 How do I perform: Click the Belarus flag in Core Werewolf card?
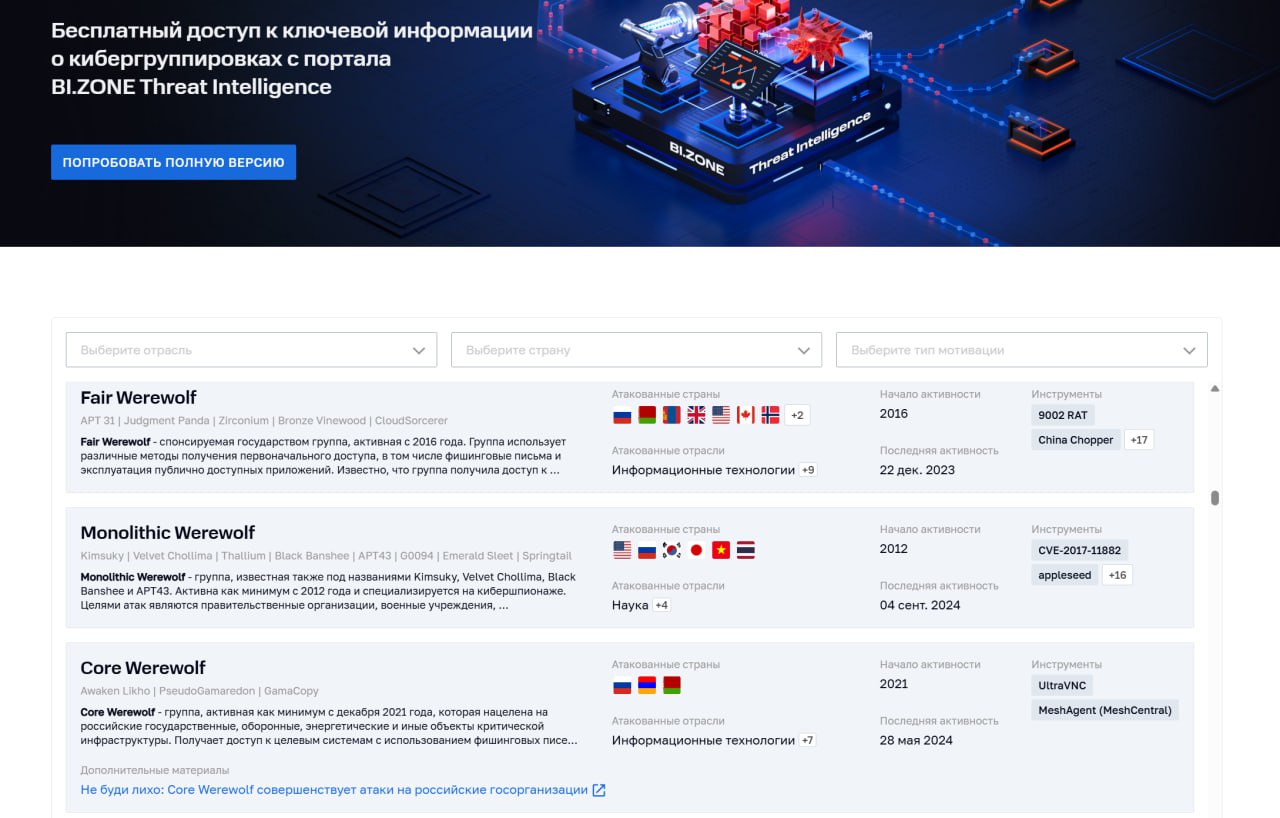pos(671,685)
